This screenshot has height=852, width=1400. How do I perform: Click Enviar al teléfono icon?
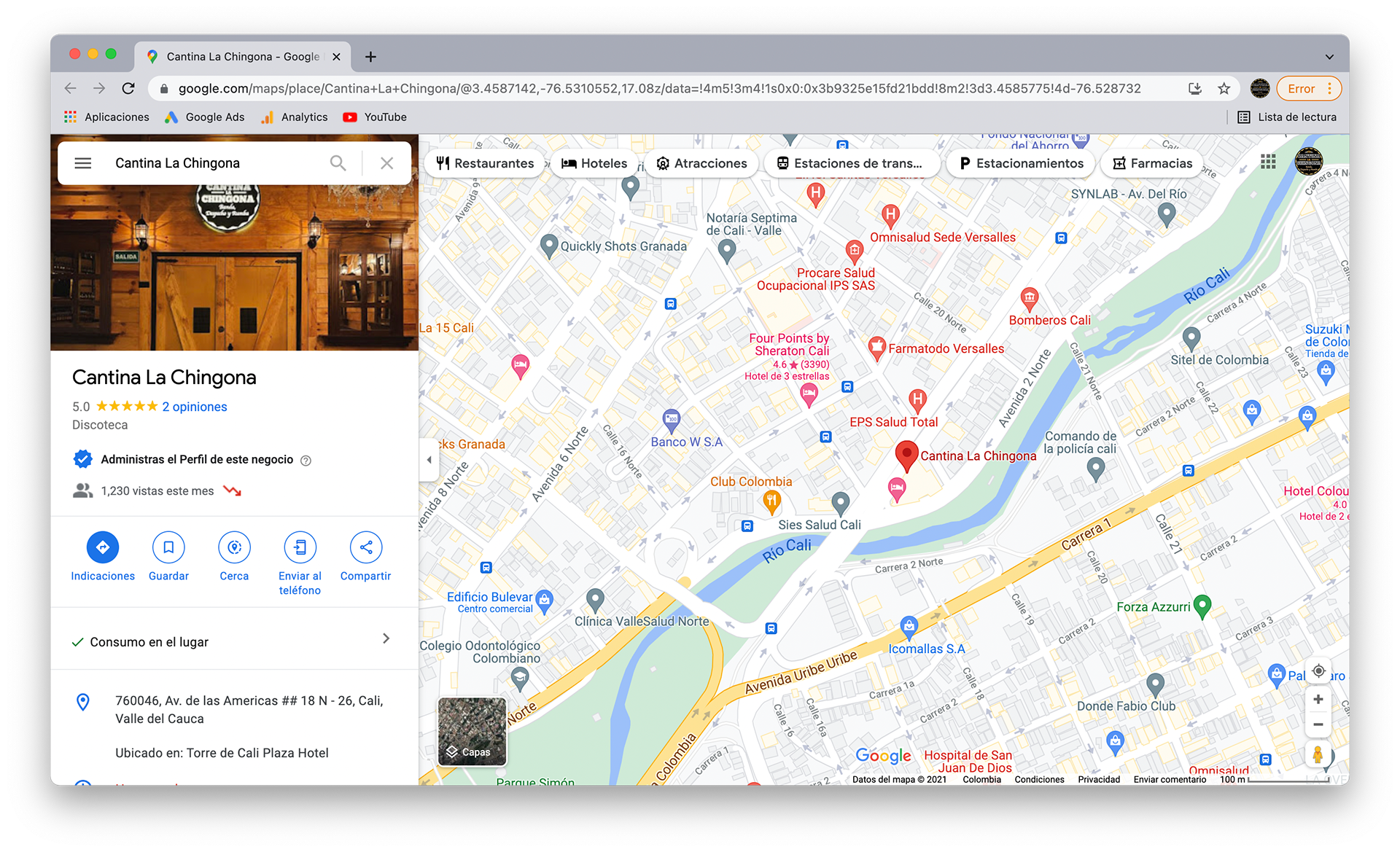pyautogui.click(x=300, y=547)
